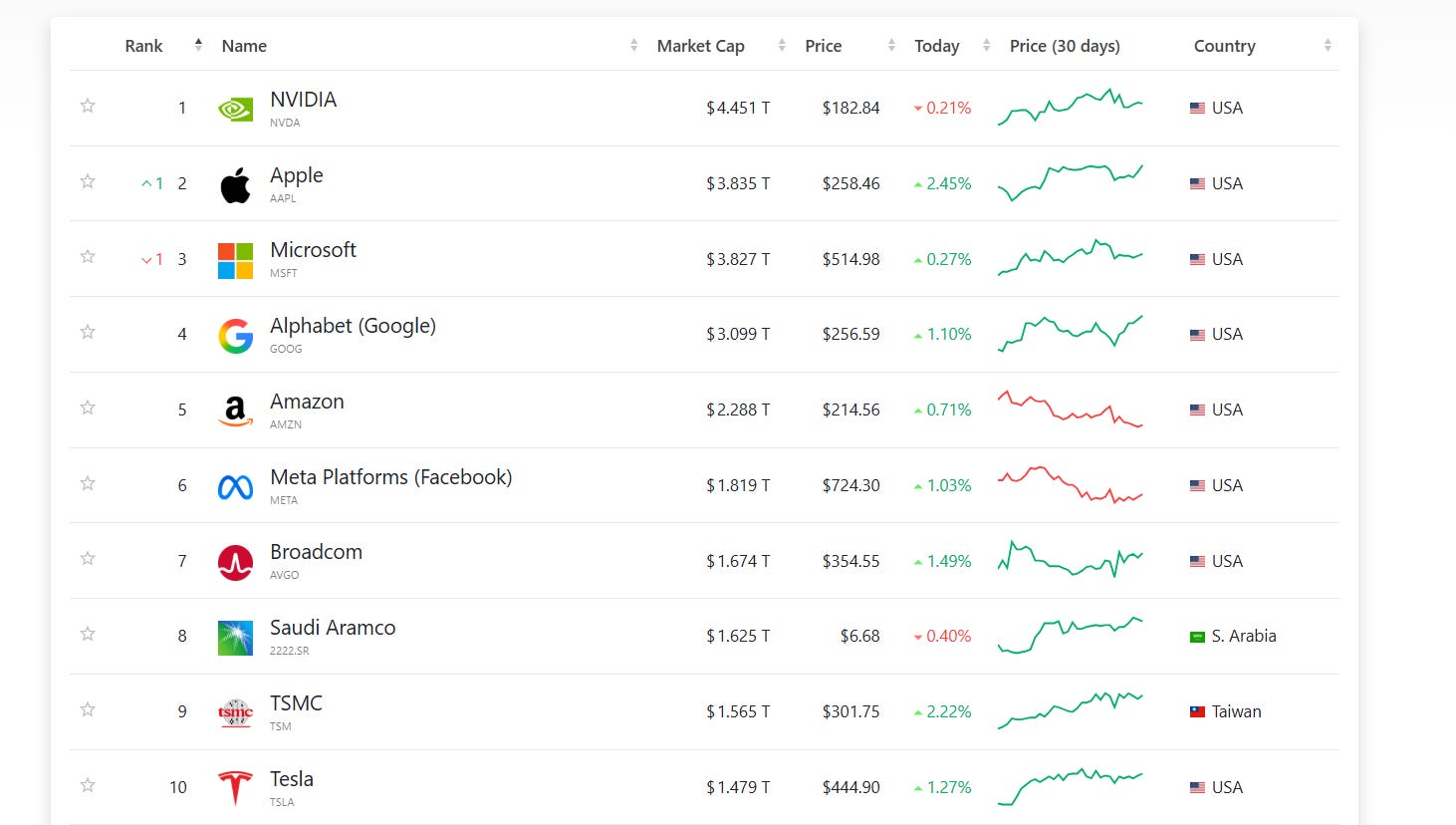Image resolution: width=1456 pixels, height=825 pixels.
Task: Click NVIDIA daily change 0.21%
Action: (x=942, y=108)
